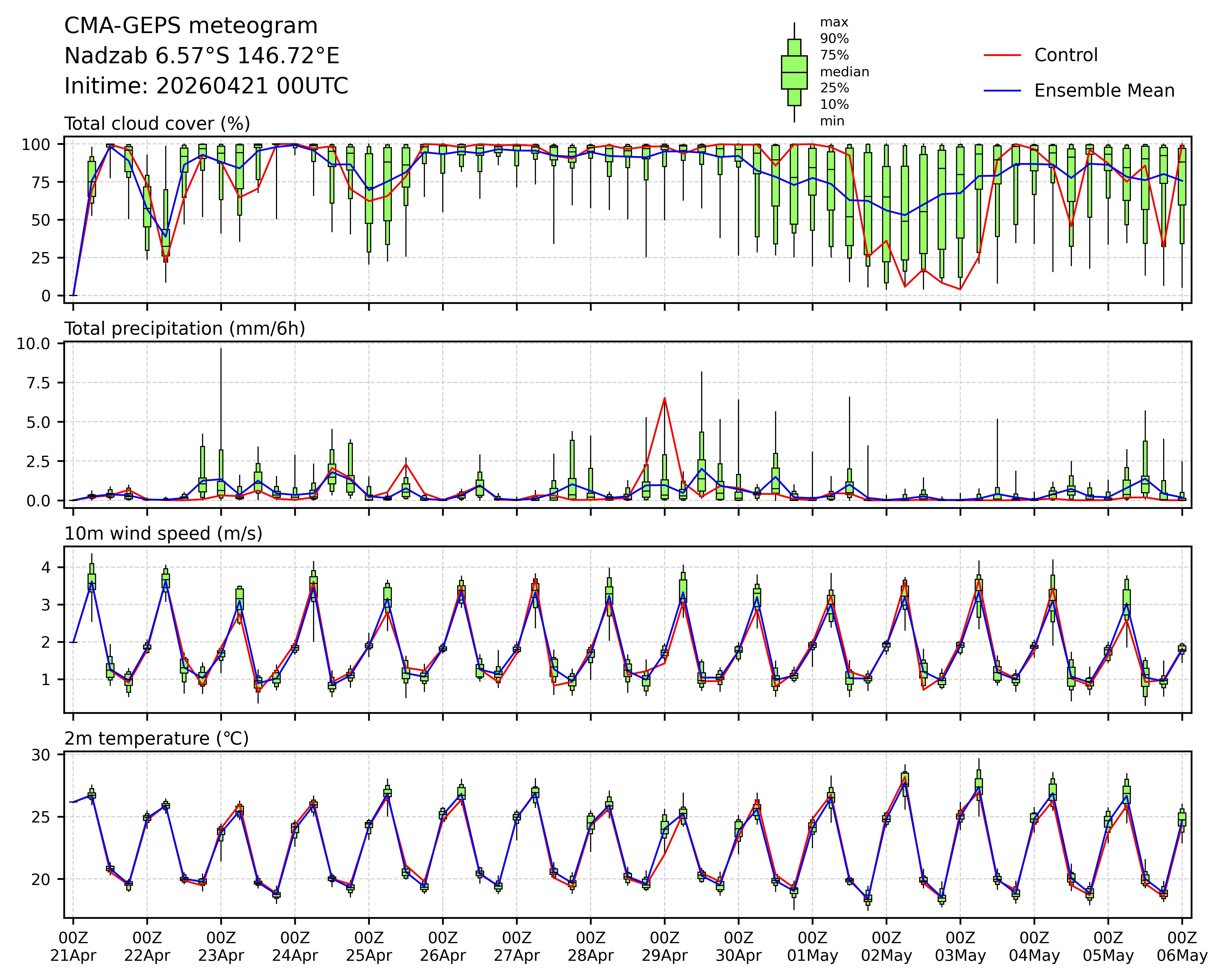Click the 'Total cloud cover (%)' panel title
Viewport: 1224px width, 980px height.
tap(157, 124)
